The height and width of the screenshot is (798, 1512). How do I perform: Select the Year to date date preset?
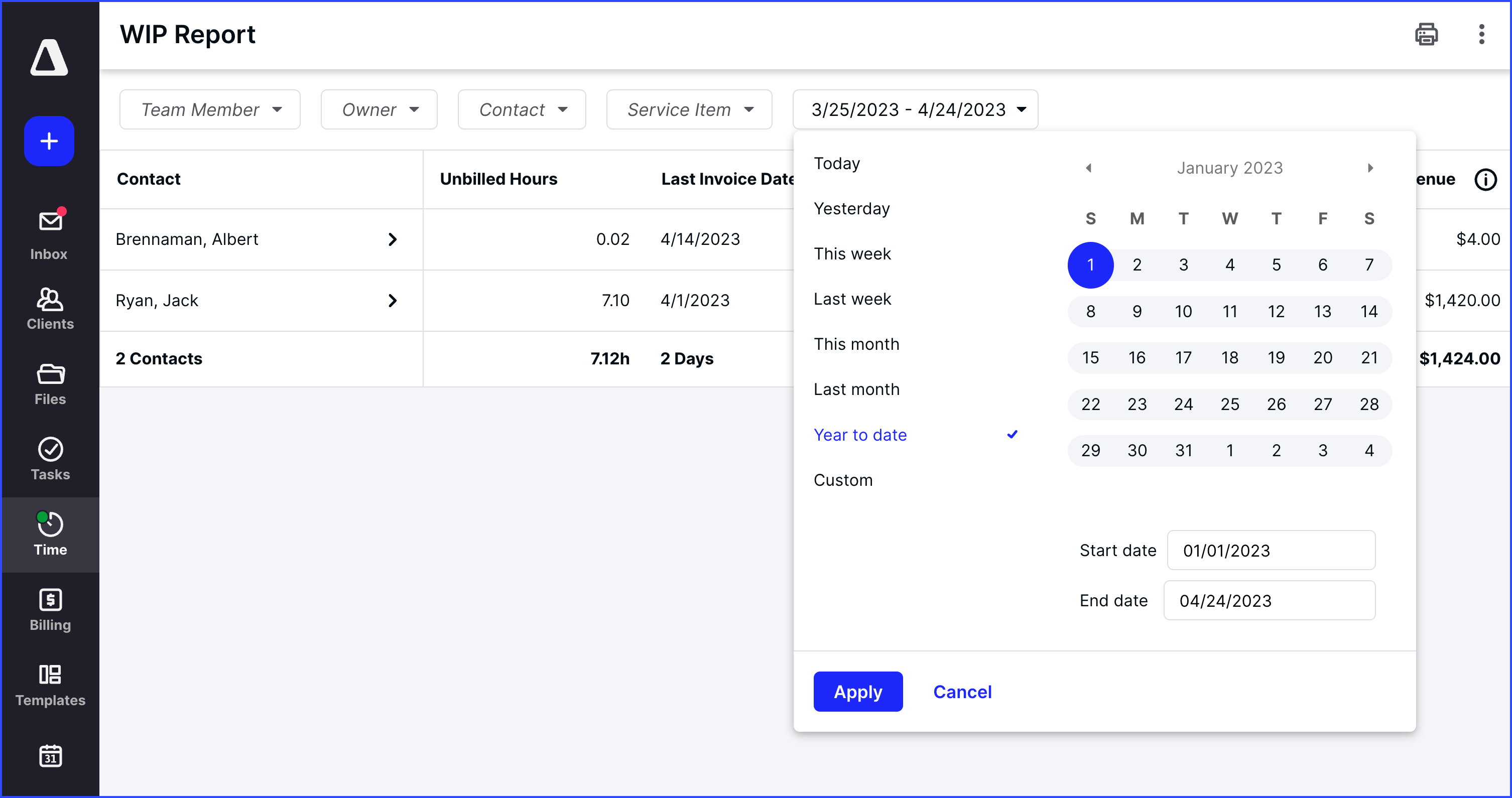click(860, 435)
